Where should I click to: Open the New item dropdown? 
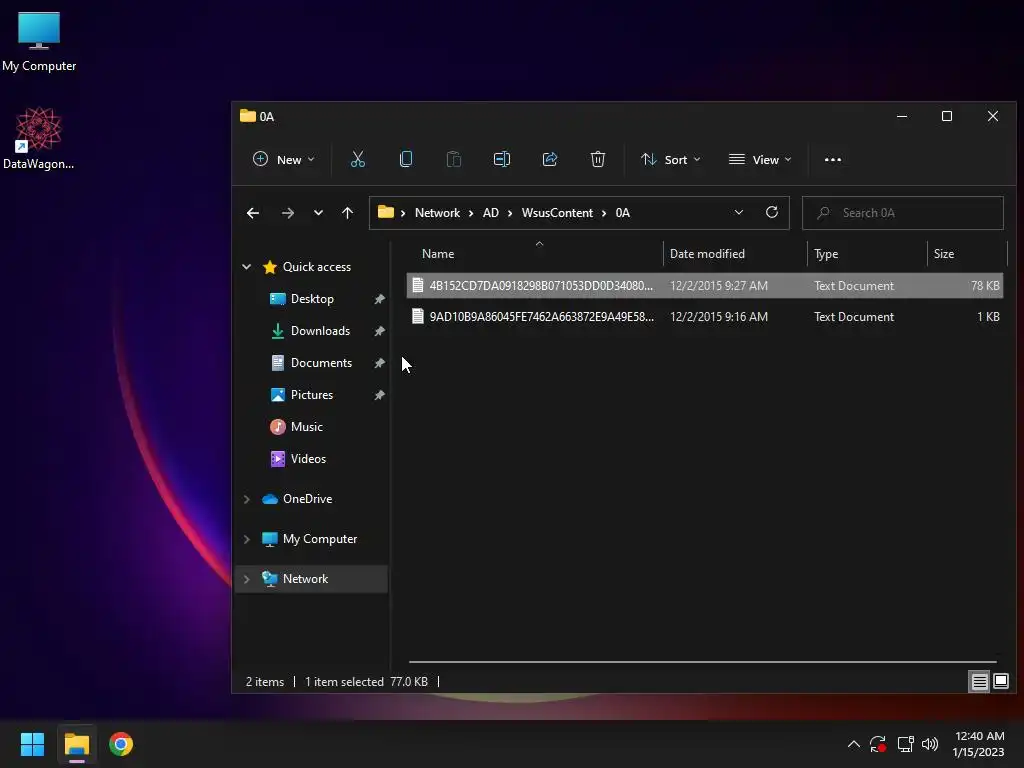(284, 159)
